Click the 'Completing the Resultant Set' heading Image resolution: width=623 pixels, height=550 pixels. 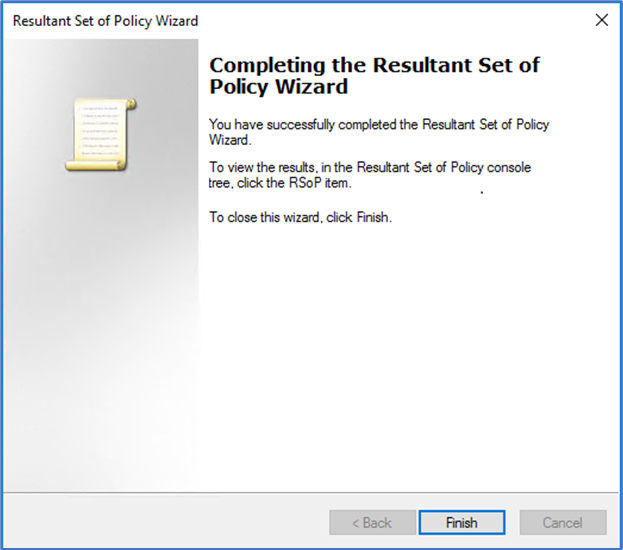(x=374, y=66)
